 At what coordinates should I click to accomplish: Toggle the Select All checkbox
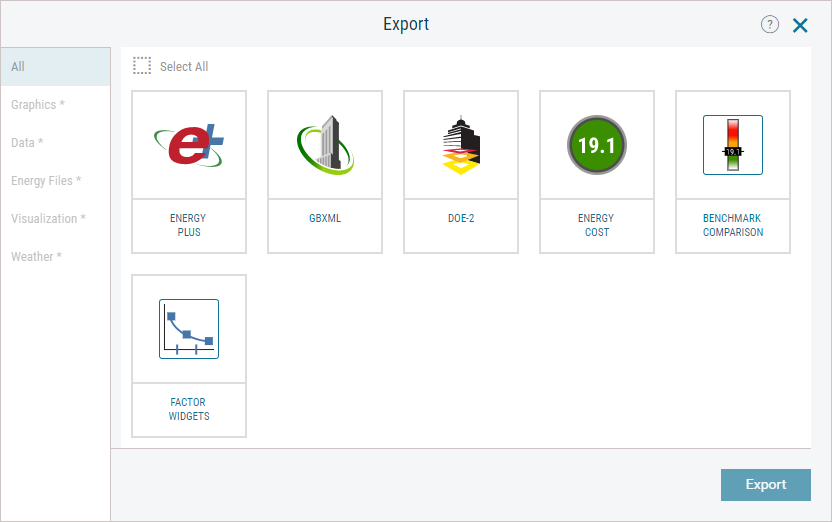pos(142,66)
